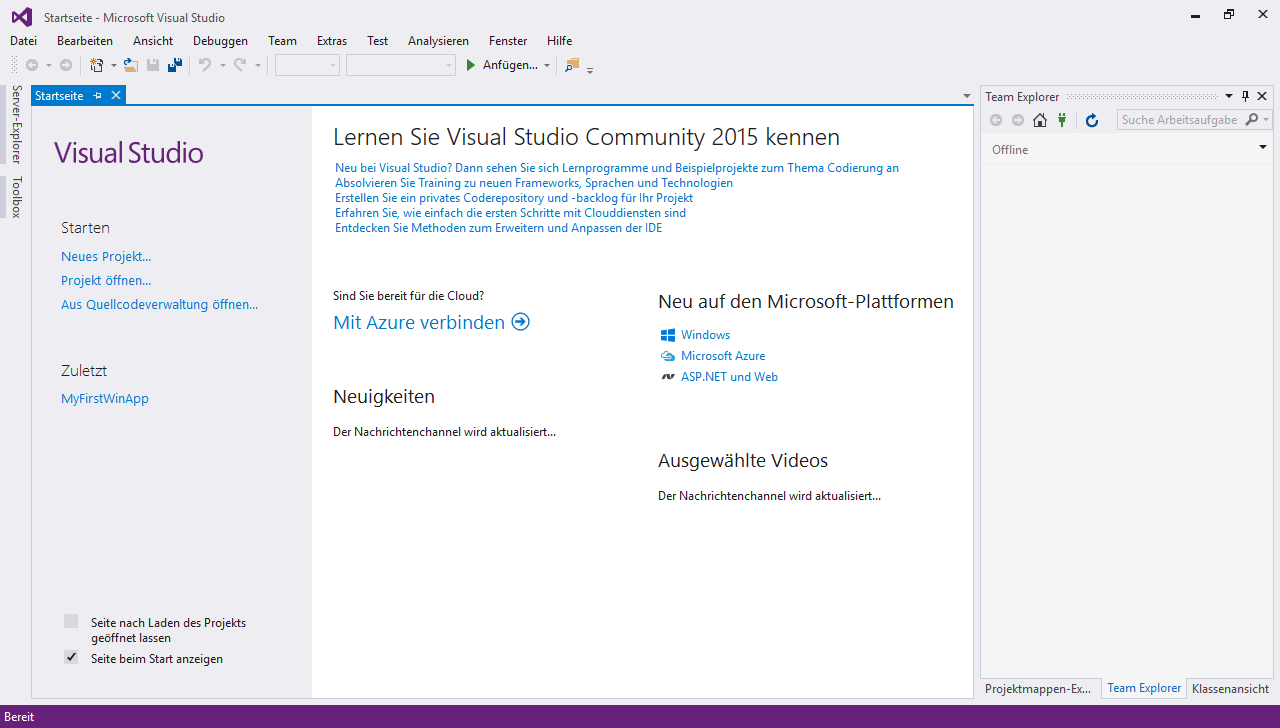This screenshot has height=728, width=1280.
Task: Open the New Project dropdown arrow
Action: point(113,65)
